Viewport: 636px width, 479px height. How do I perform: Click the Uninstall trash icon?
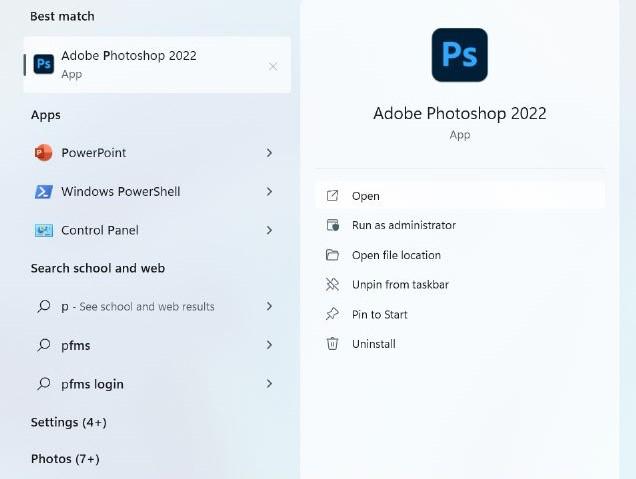pos(333,344)
